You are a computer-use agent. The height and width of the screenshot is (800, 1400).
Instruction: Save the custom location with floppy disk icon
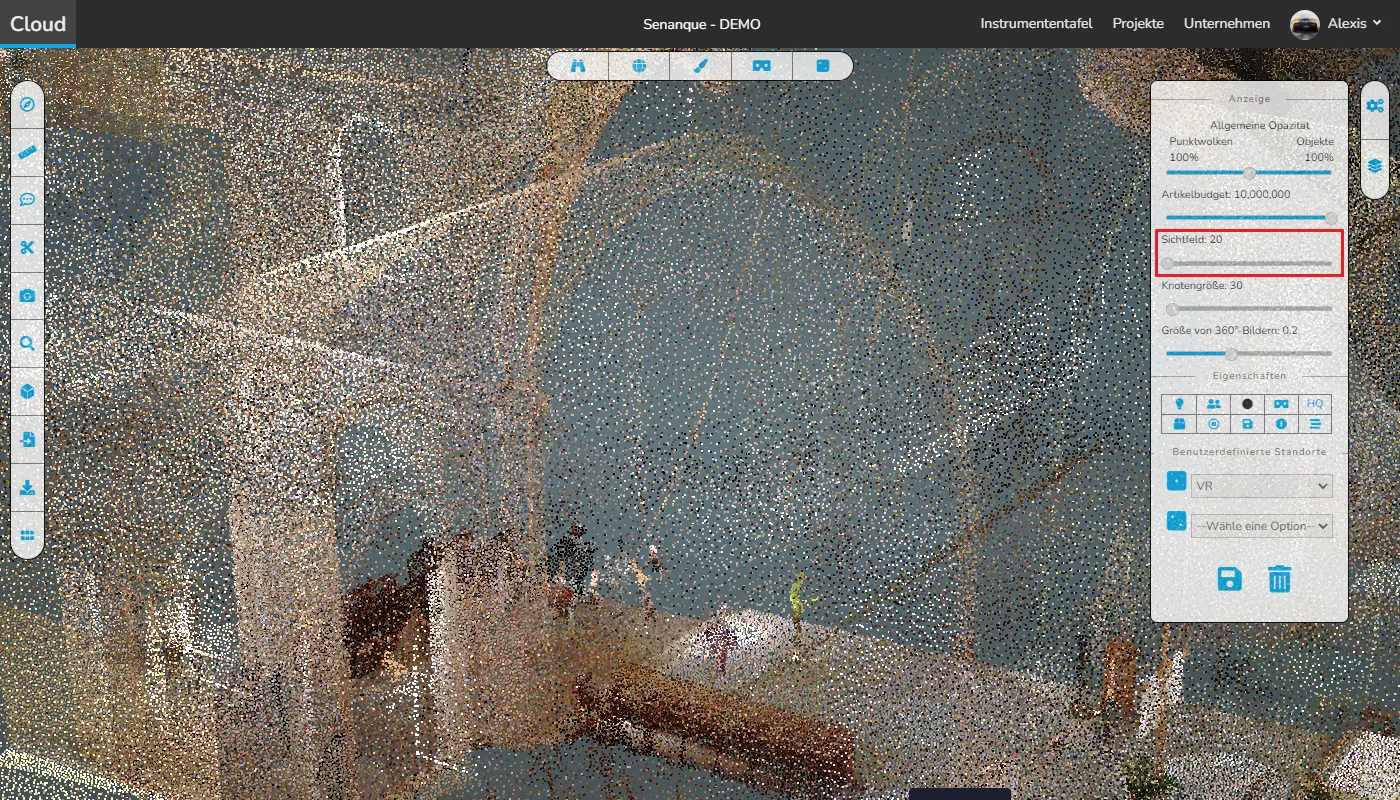pyautogui.click(x=1229, y=579)
